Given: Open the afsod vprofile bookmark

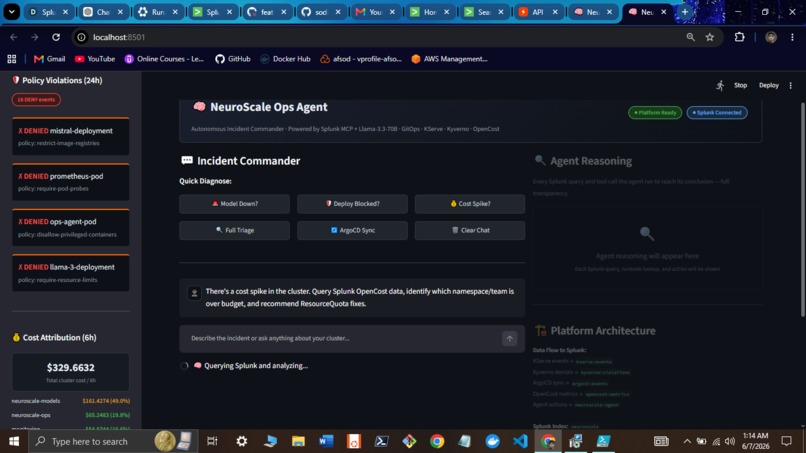Looking at the screenshot, I should 361,59.
